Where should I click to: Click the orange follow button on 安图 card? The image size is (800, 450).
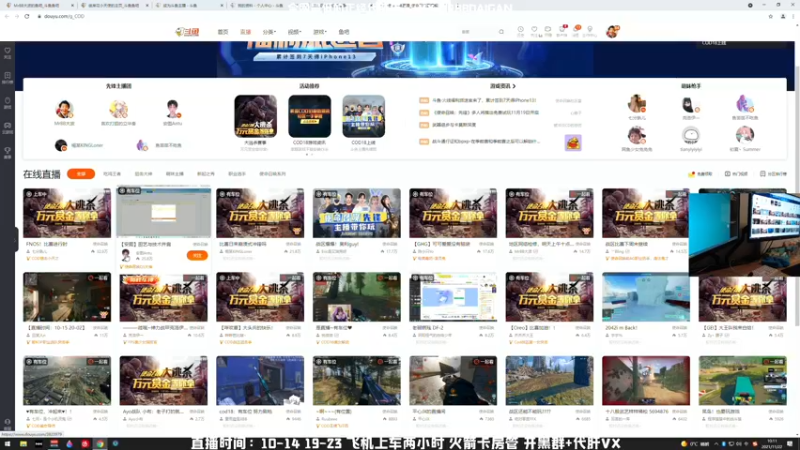[x=197, y=255]
